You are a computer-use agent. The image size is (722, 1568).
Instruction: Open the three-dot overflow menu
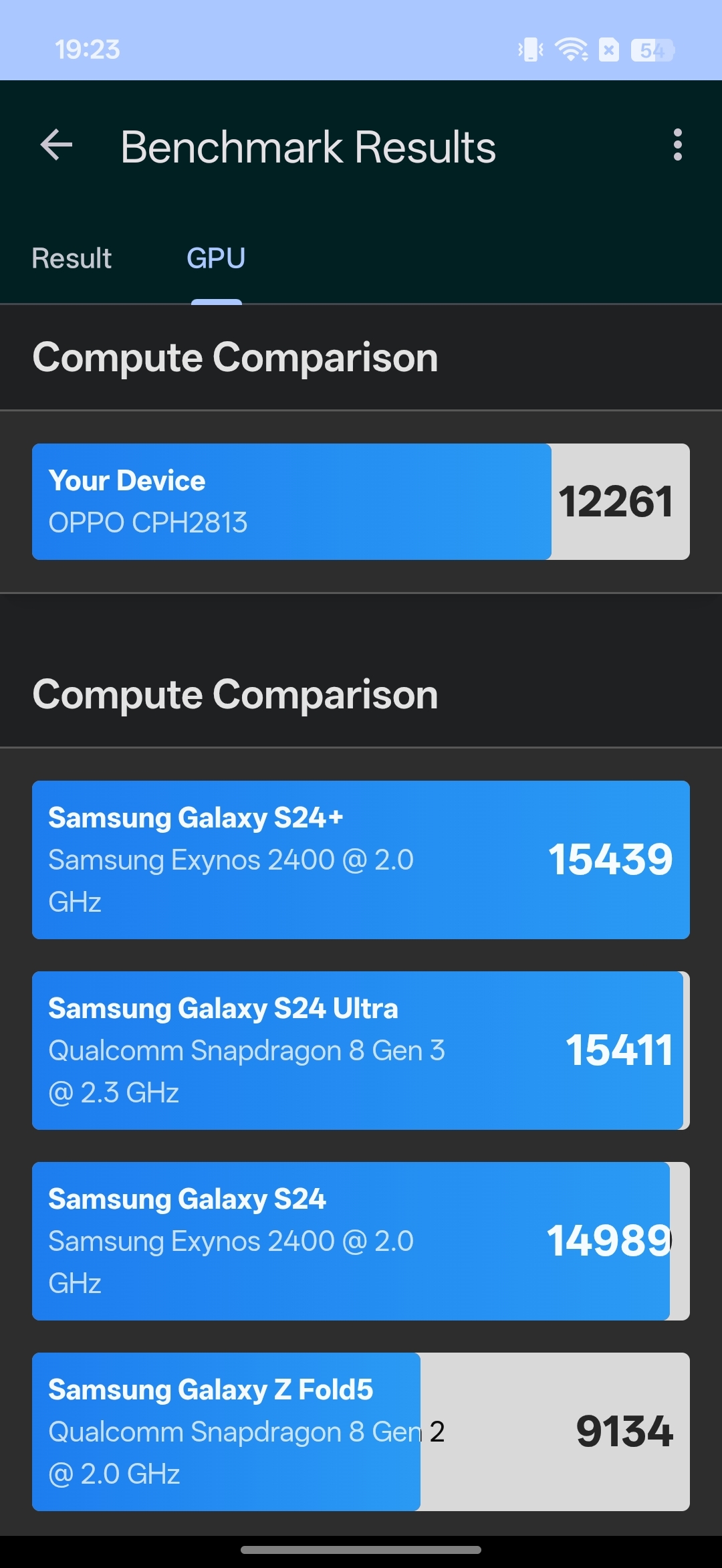(677, 145)
